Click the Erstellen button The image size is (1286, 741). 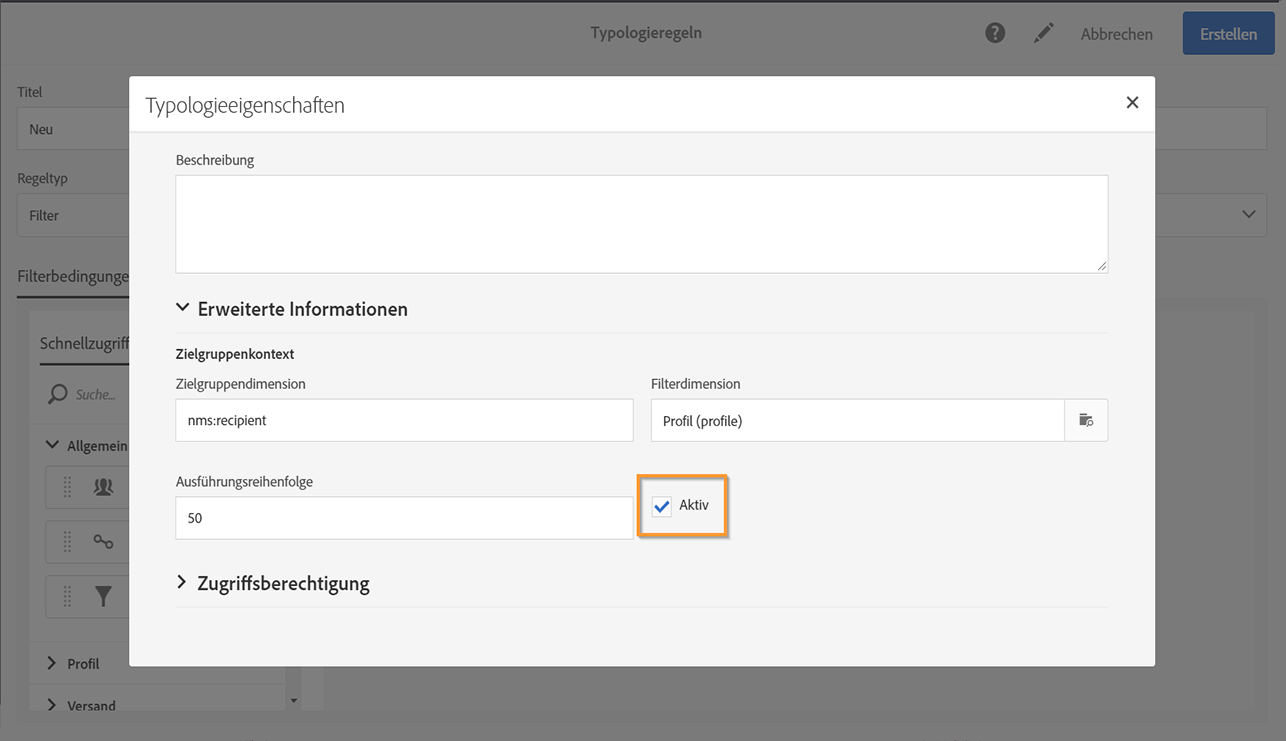(1228, 34)
